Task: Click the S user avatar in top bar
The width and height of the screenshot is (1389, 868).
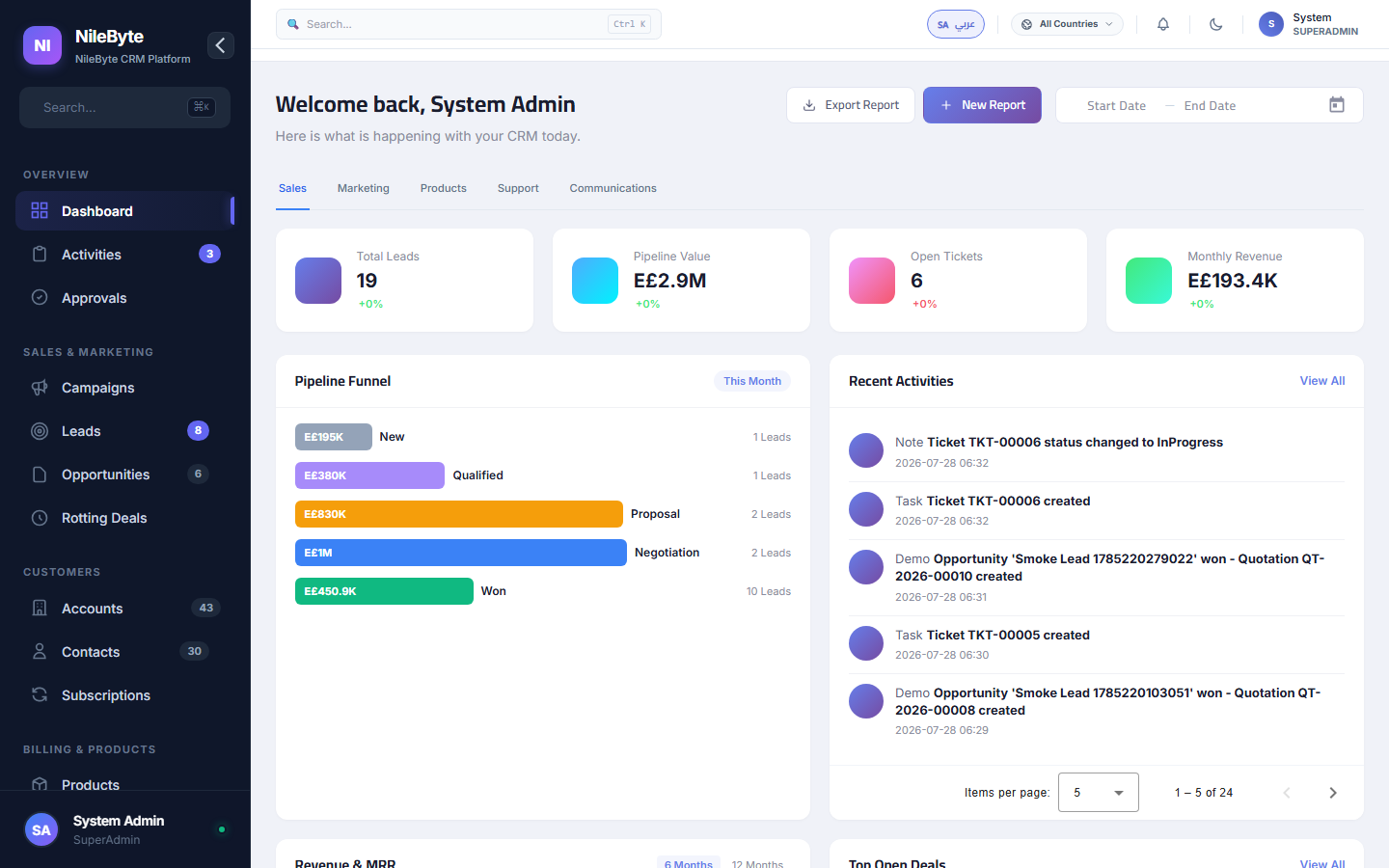Action: (1271, 24)
